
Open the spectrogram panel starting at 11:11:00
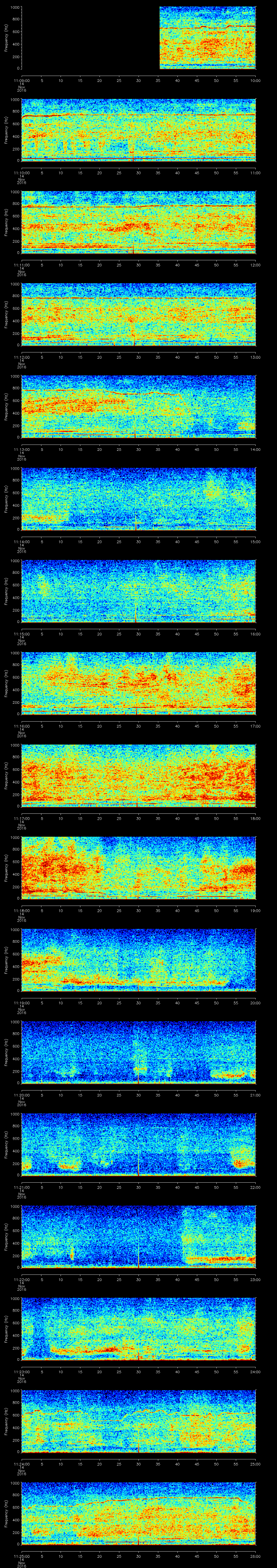coord(139,222)
